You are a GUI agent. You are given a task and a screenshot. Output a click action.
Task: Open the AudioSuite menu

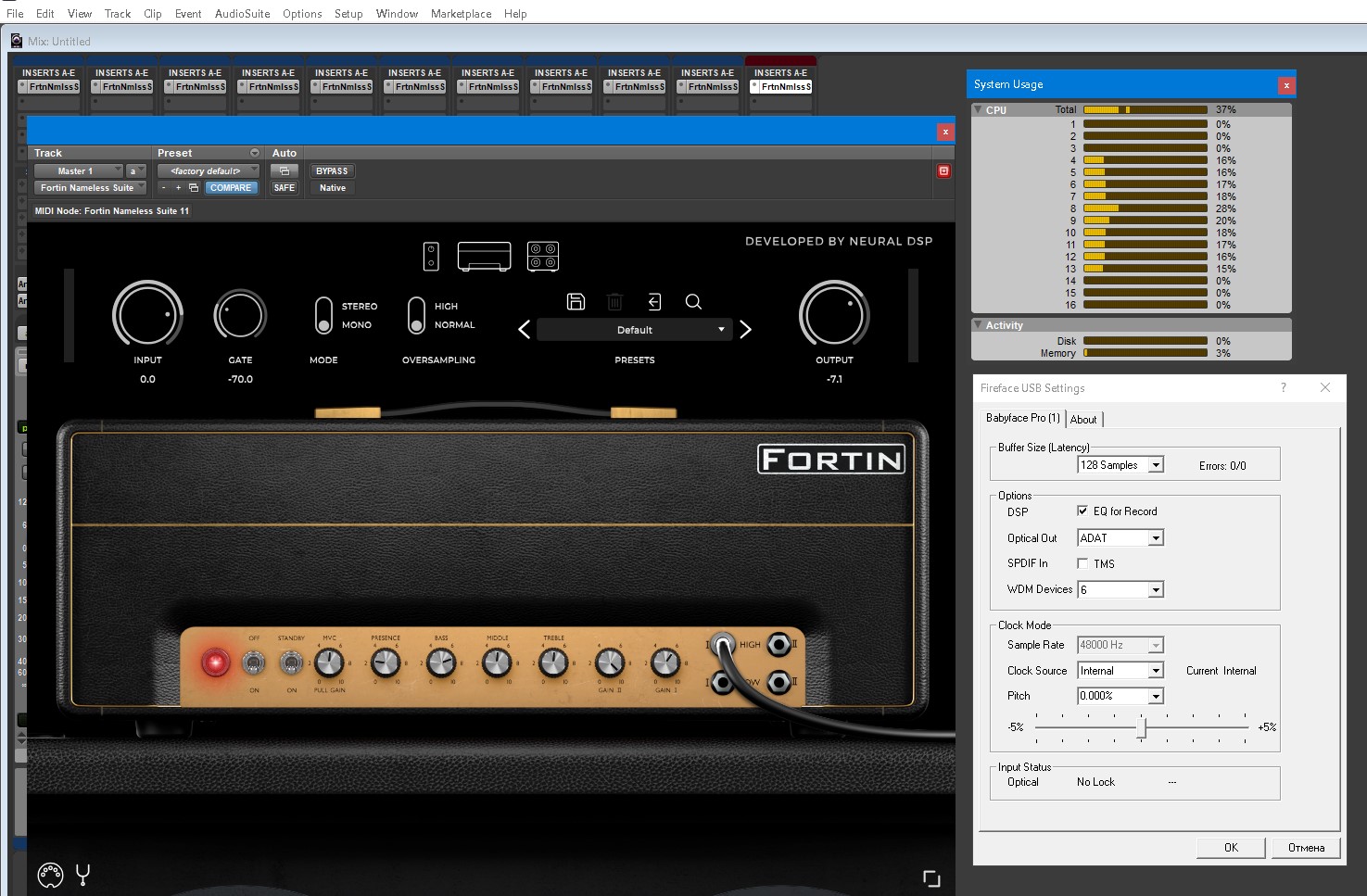243,14
